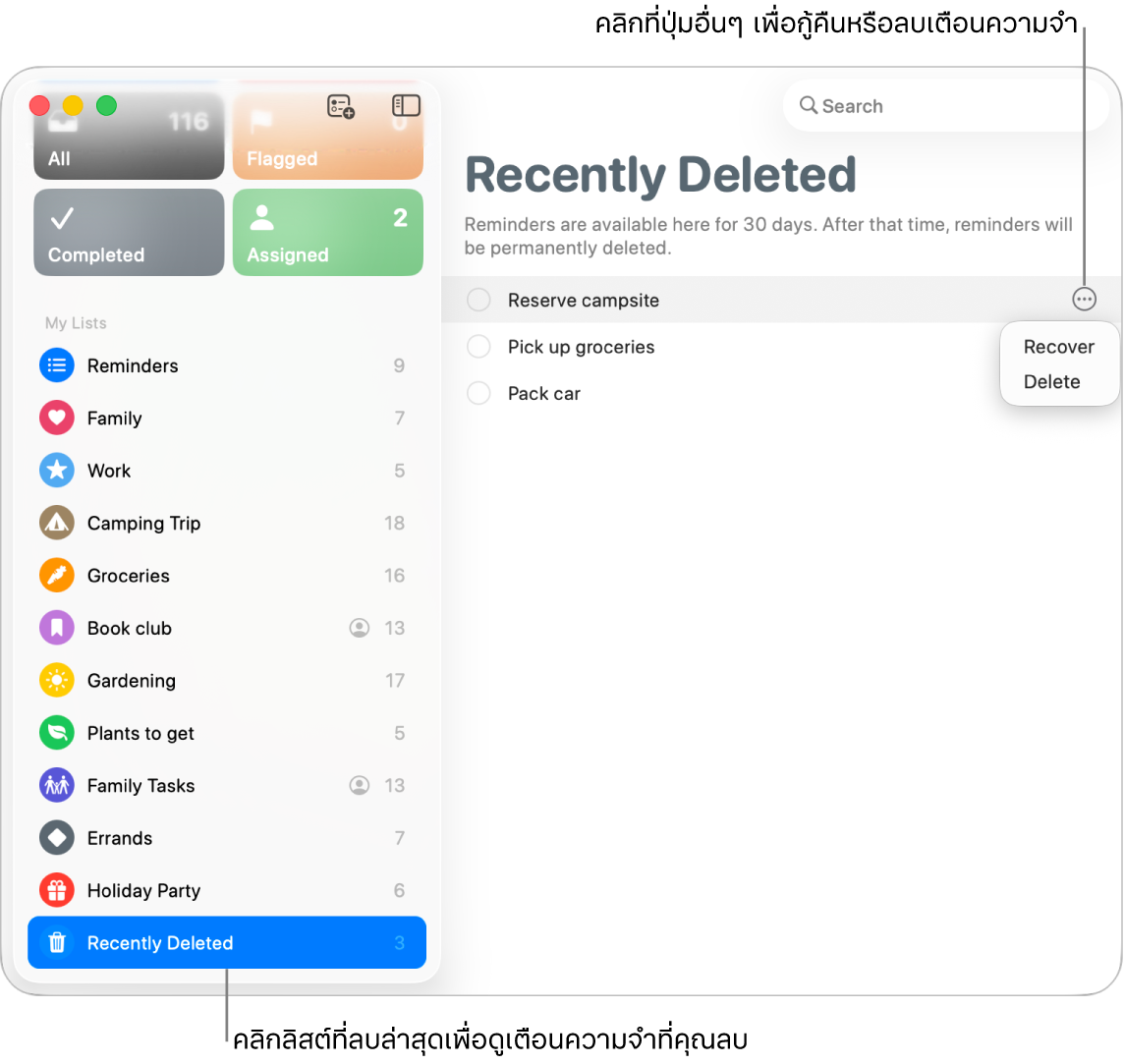Open the Completed smart list tile

pyautogui.click(x=129, y=232)
